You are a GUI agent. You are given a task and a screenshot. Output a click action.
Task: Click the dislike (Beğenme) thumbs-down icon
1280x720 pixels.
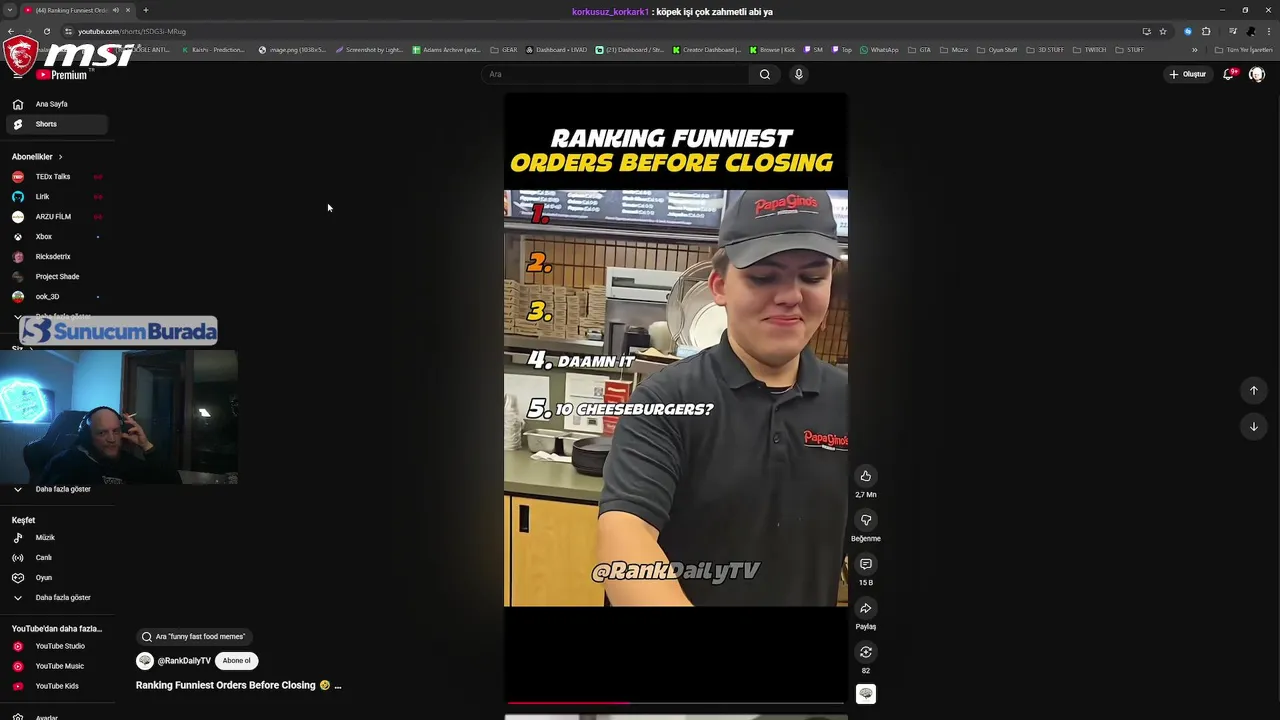[x=866, y=520]
